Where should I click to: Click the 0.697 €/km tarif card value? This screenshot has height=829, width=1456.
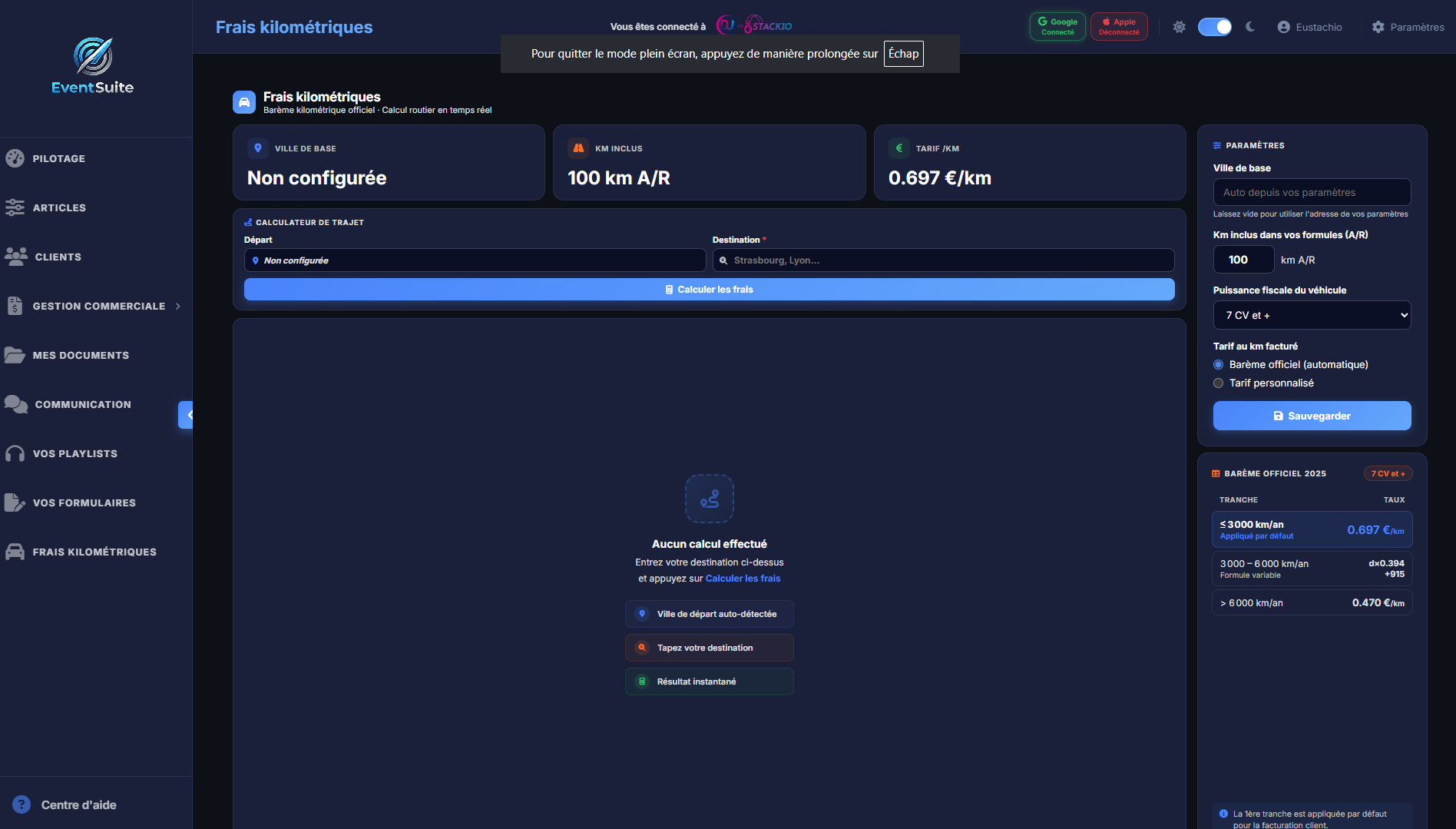coord(939,177)
